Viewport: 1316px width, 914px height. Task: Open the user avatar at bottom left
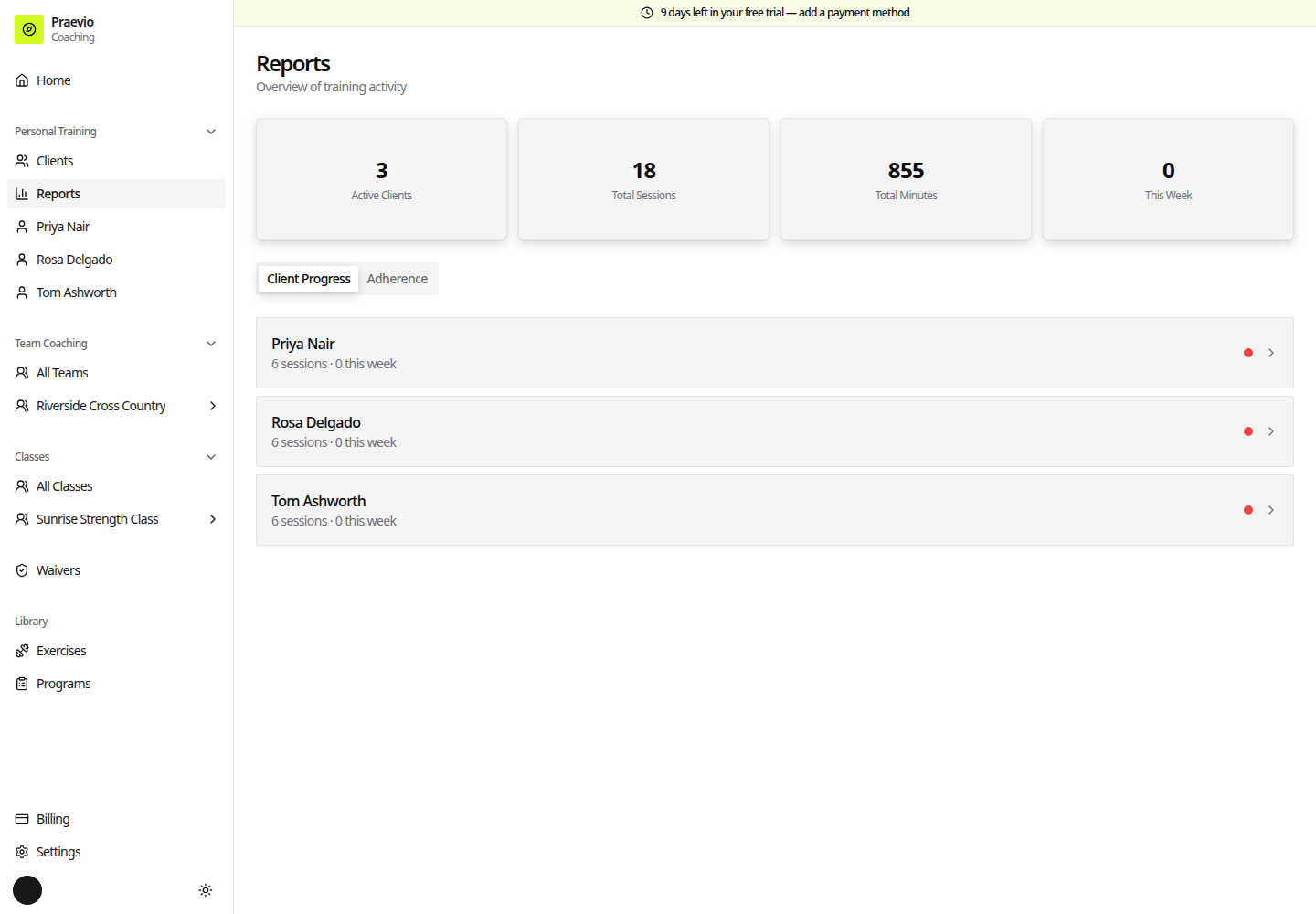tap(27, 890)
